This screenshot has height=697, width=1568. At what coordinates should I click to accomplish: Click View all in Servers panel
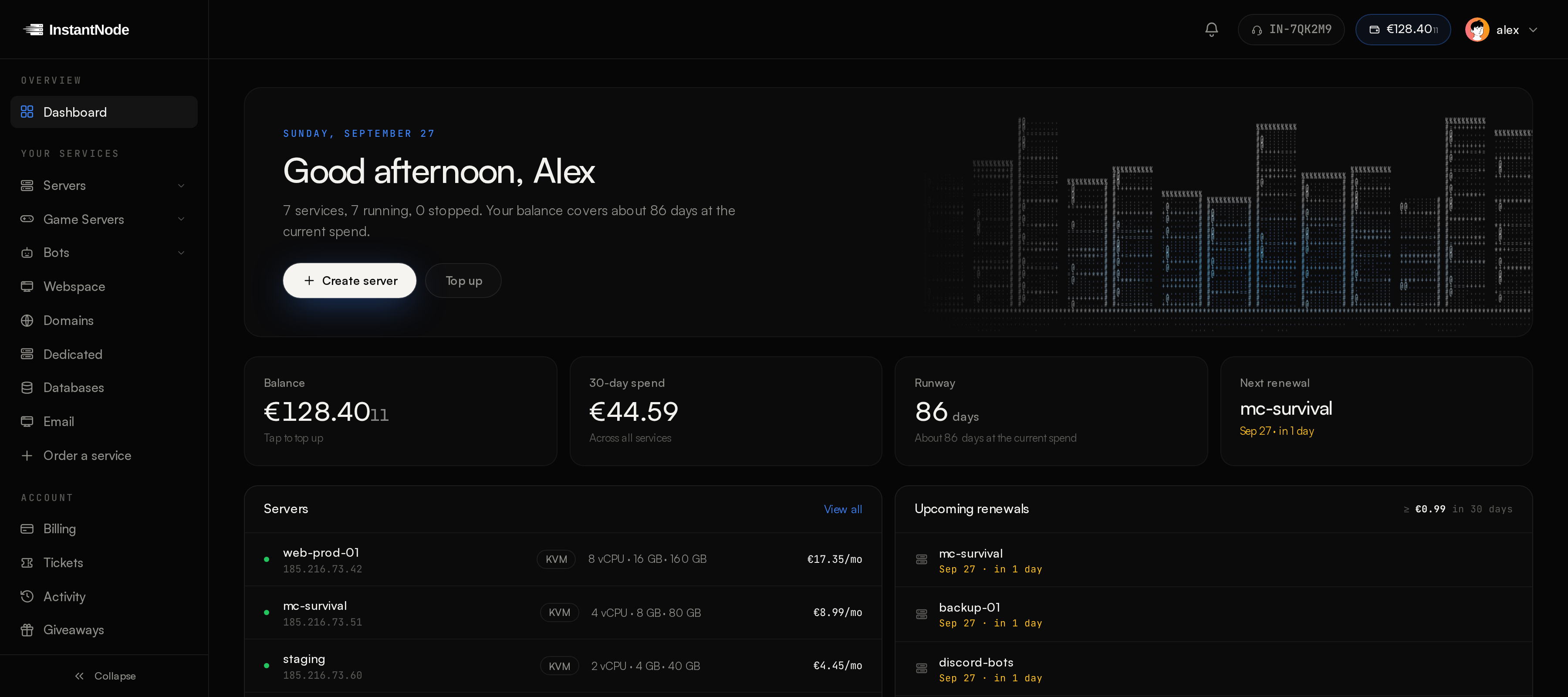[x=842, y=509]
